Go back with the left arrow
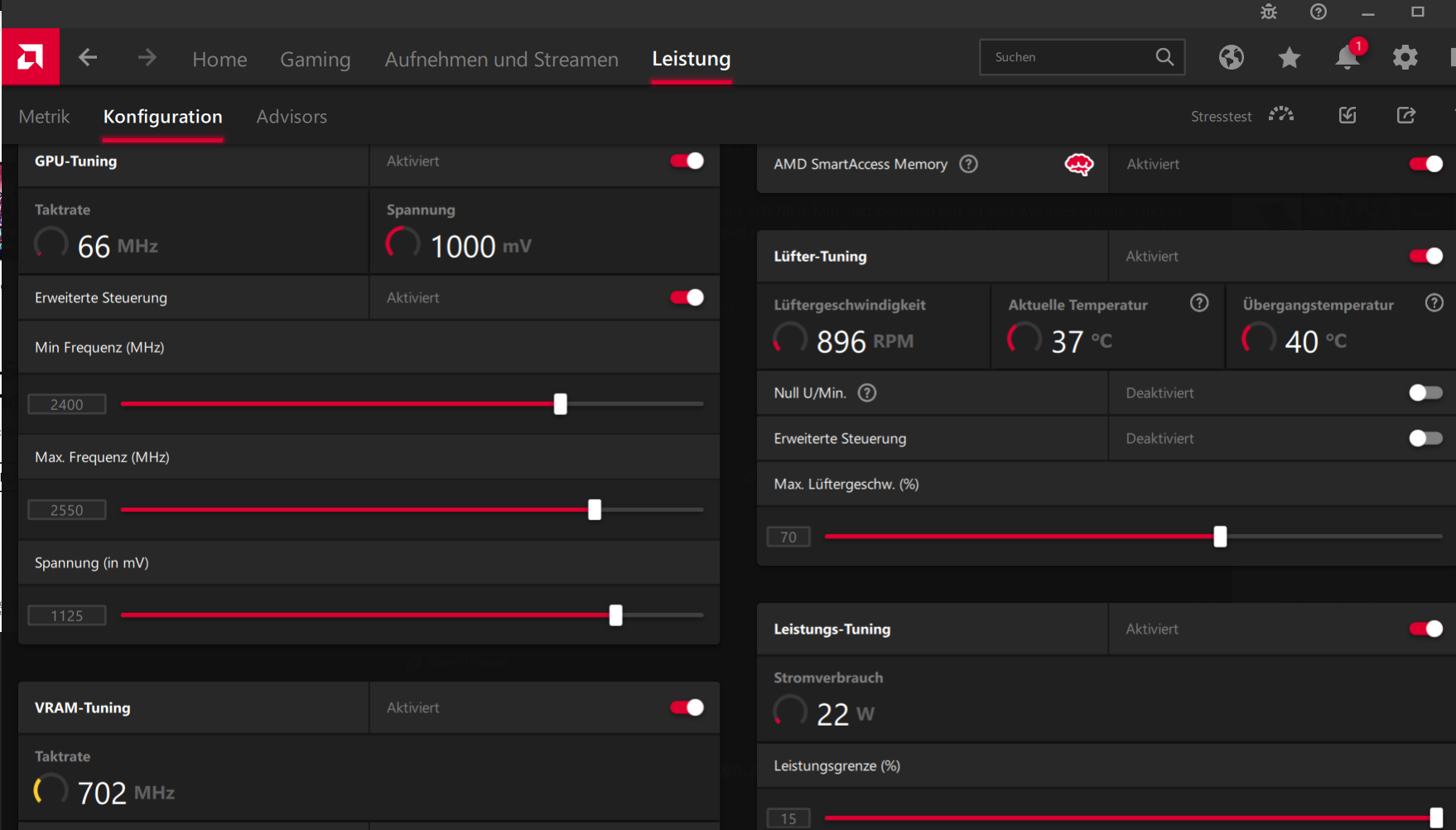The image size is (1456, 830). (x=88, y=57)
